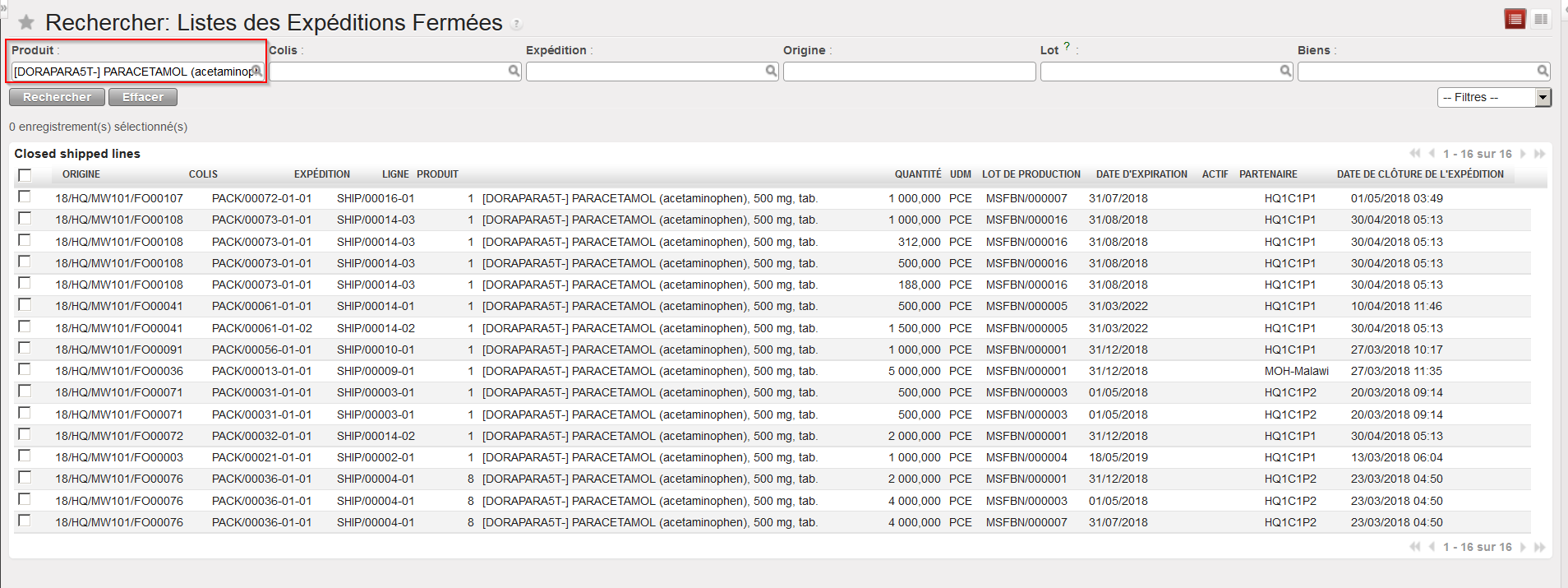Select the row checkbox for FO00107

point(25,197)
